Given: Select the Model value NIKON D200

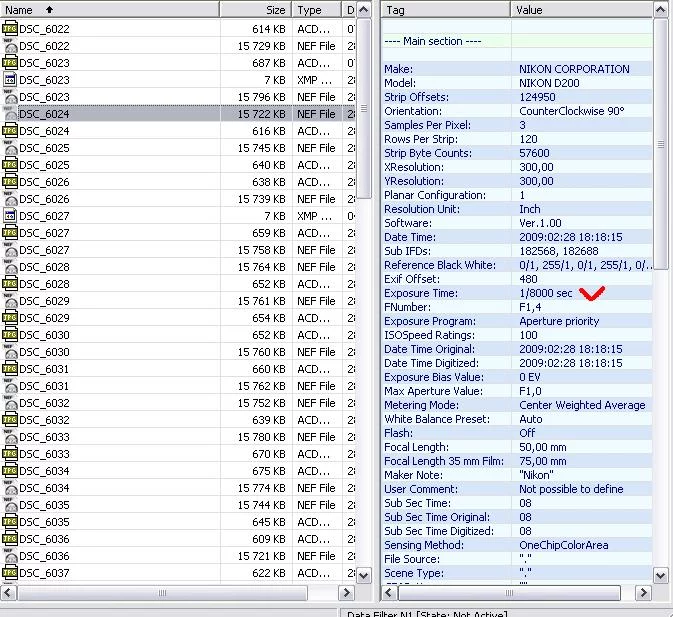Looking at the screenshot, I should click(549, 83).
